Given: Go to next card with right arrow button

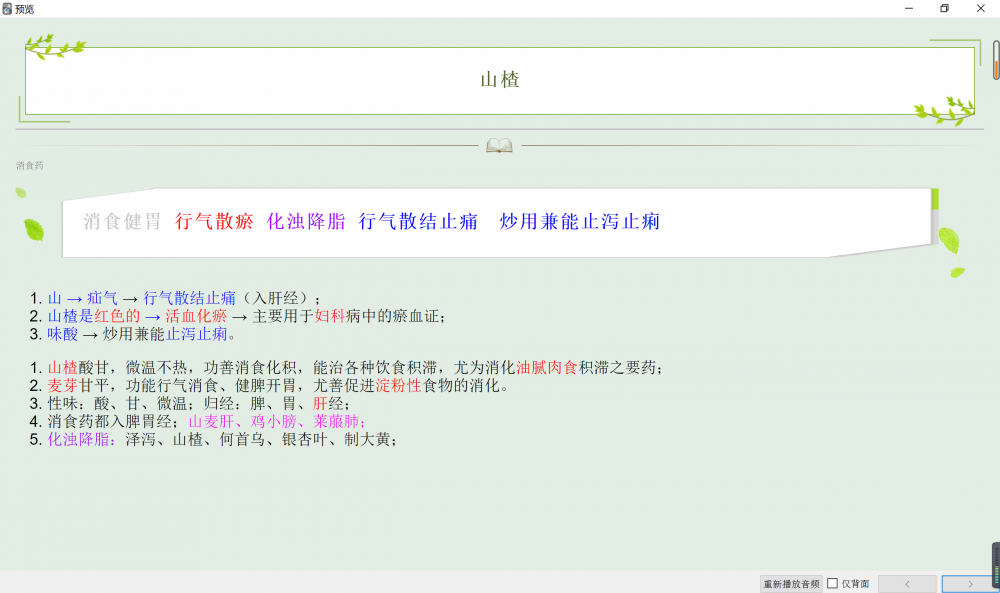Looking at the screenshot, I should point(970,583).
